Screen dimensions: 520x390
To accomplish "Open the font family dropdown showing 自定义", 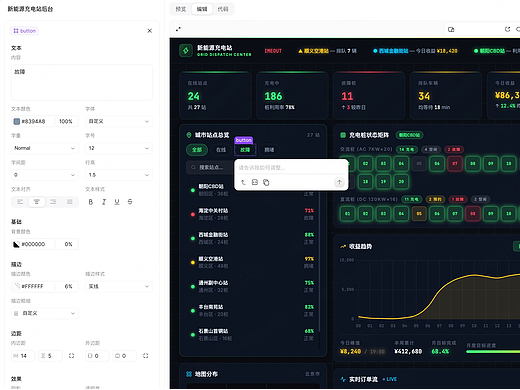I will (119, 121).
